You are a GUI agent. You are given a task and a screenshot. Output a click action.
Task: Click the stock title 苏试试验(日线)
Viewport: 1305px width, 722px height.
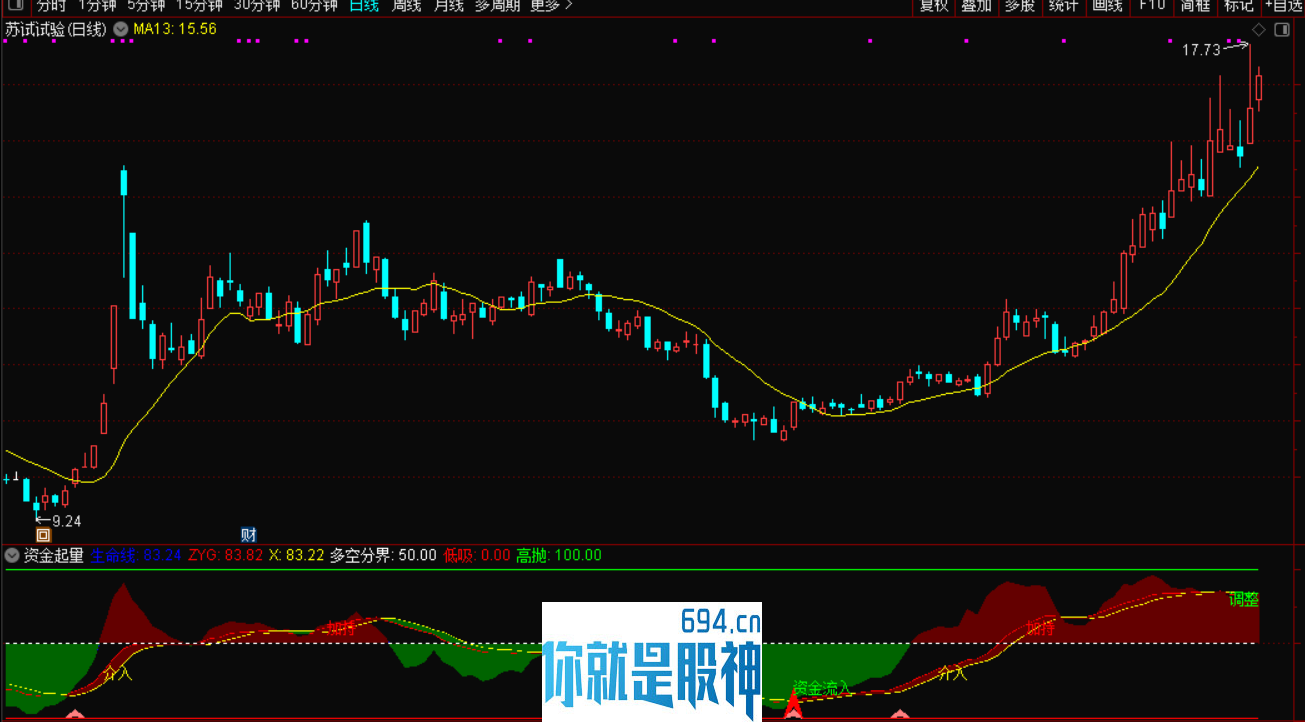point(55,29)
